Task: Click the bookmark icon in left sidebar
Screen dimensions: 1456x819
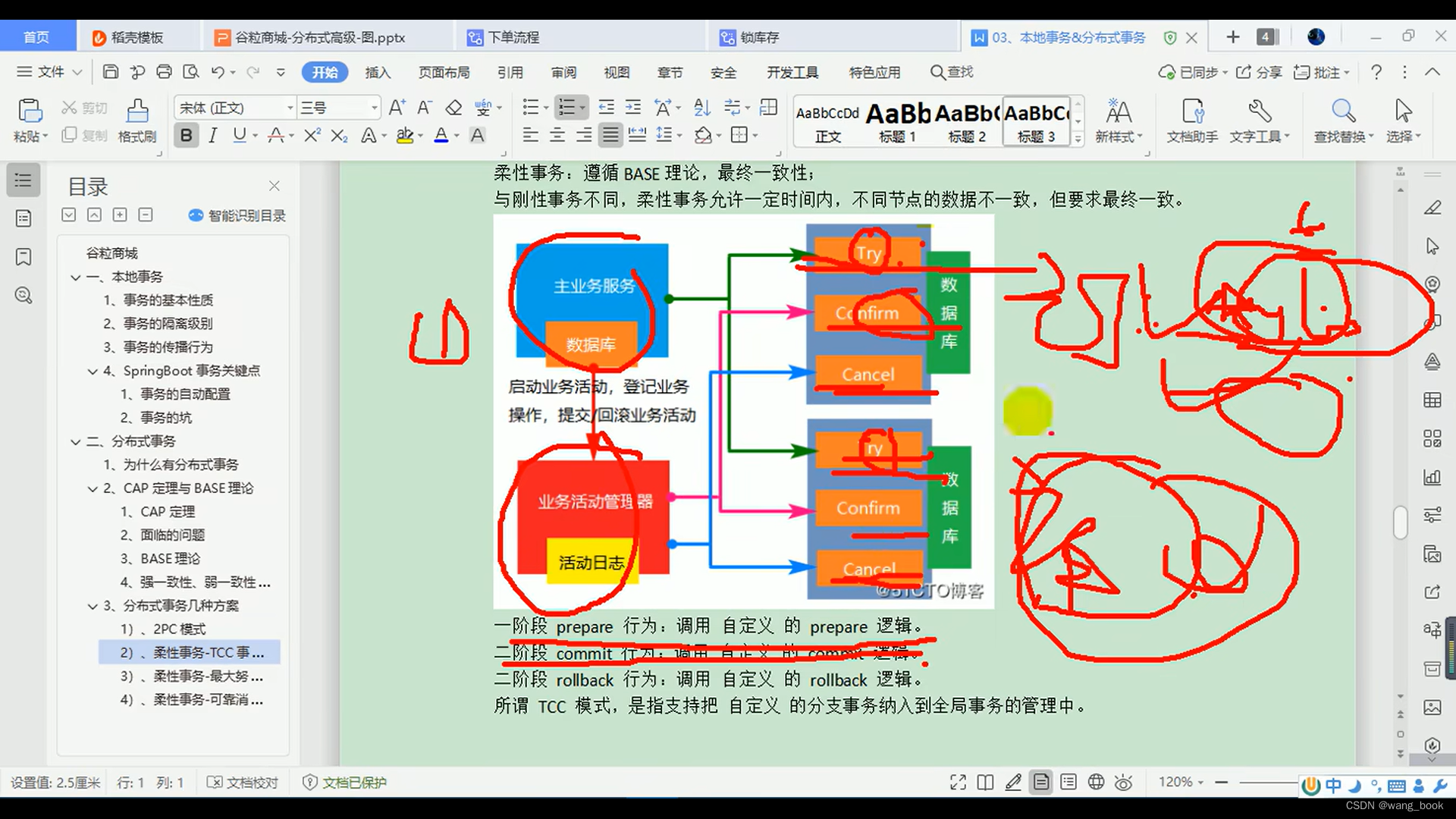Action: click(24, 257)
